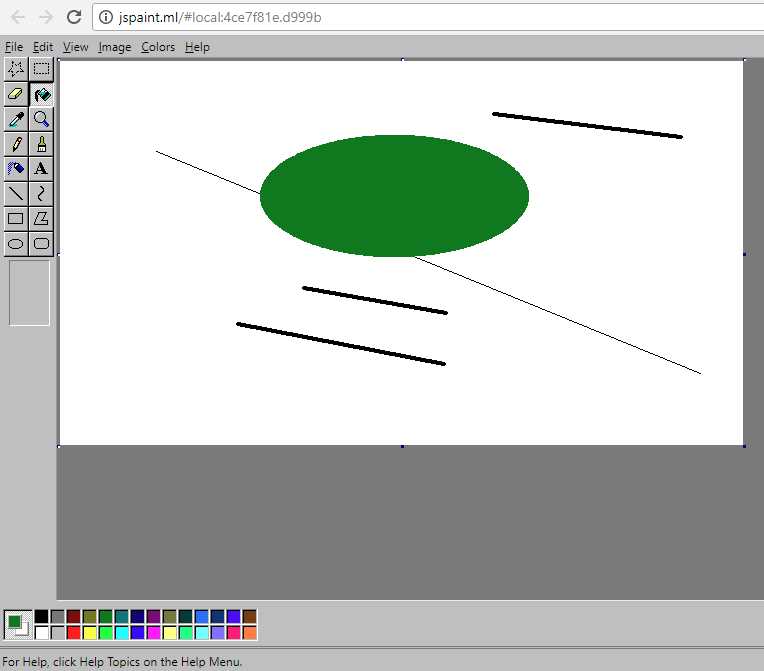
Task: Choose the magenta swatch
Action: (x=153, y=633)
